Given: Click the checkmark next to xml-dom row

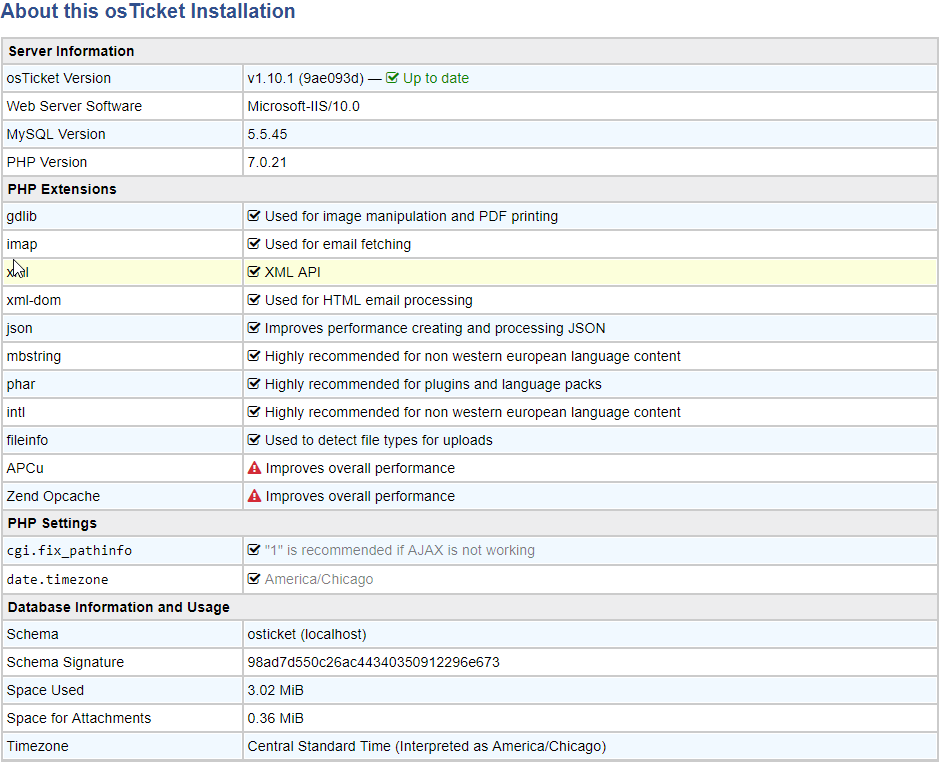Looking at the screenshot, I should point(253,300).
